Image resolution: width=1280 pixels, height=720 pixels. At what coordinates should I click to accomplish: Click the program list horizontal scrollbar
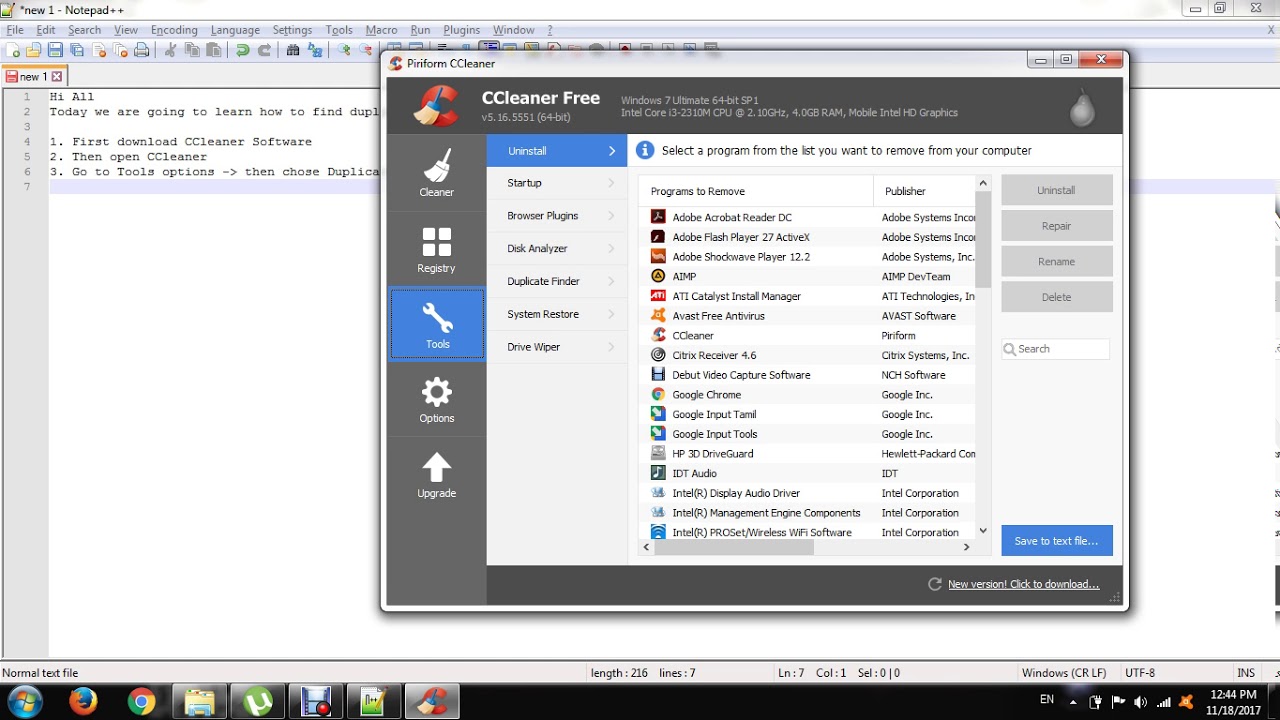[x=734, y=547]
